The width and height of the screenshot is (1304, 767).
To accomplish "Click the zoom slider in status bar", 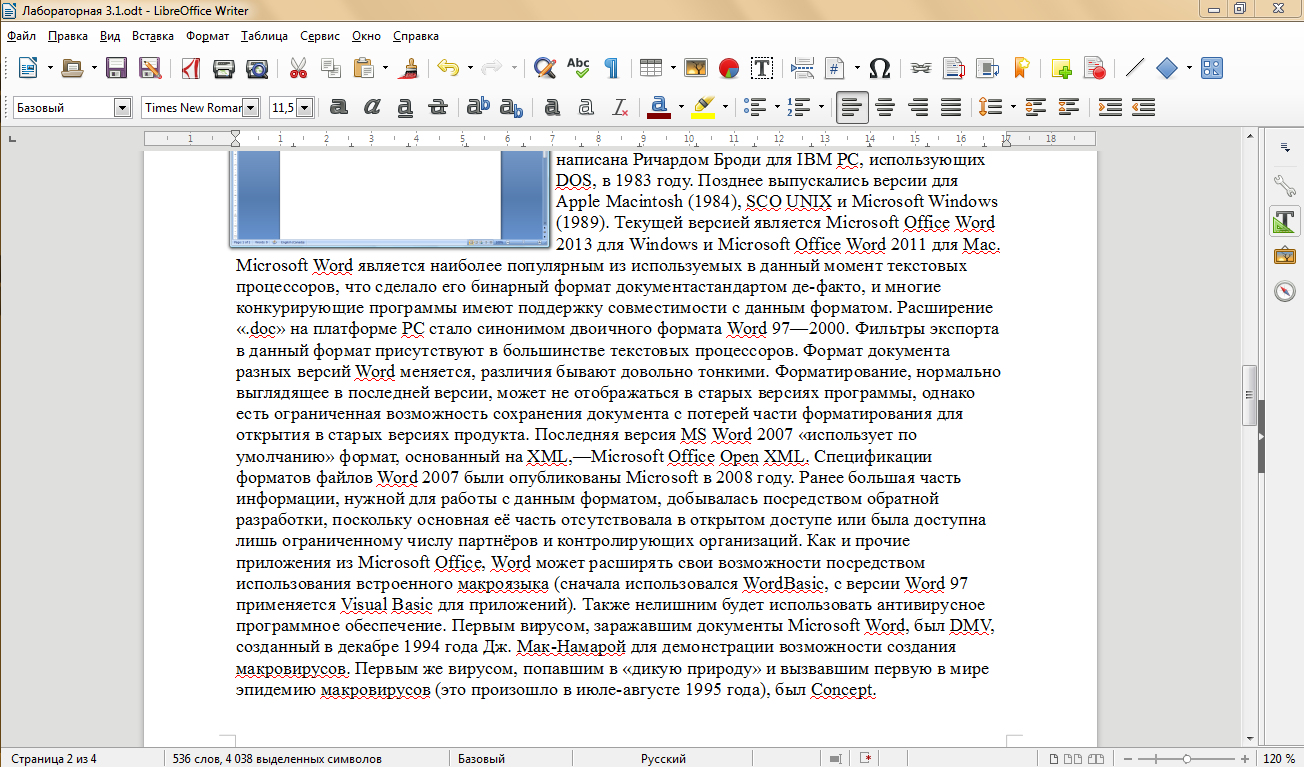I will pos(1187,759).
